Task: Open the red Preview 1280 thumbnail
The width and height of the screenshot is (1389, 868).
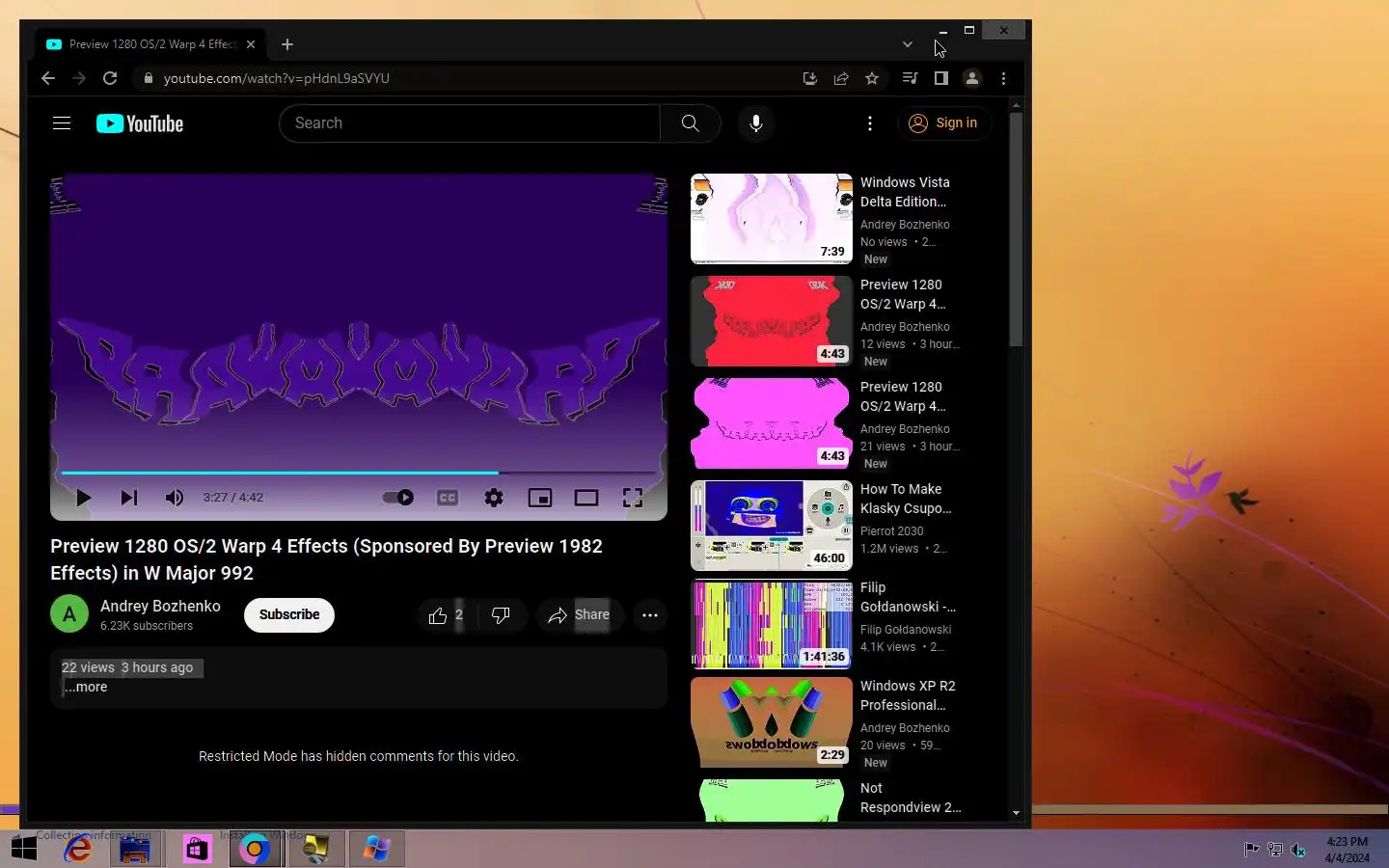Action: 772,321
